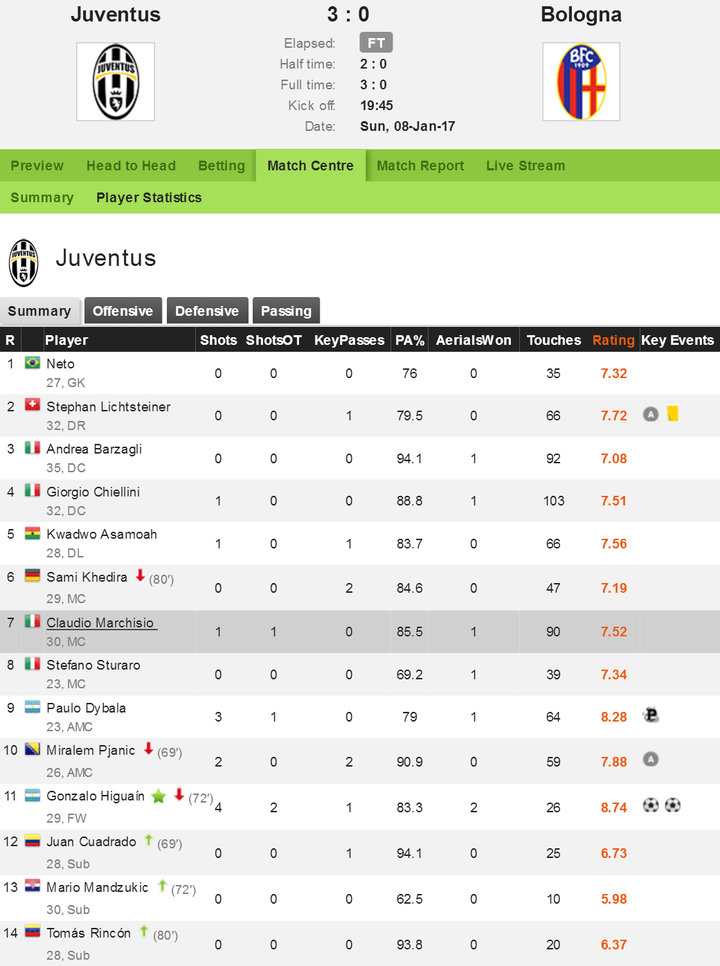Click the small Juventus logo beside the team title
Image resolution: width=720 pixels, height=966 pixels.
click(23, 262)
